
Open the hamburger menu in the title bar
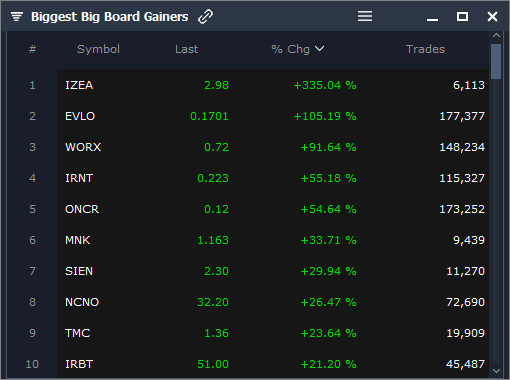(x=365, y=16)
